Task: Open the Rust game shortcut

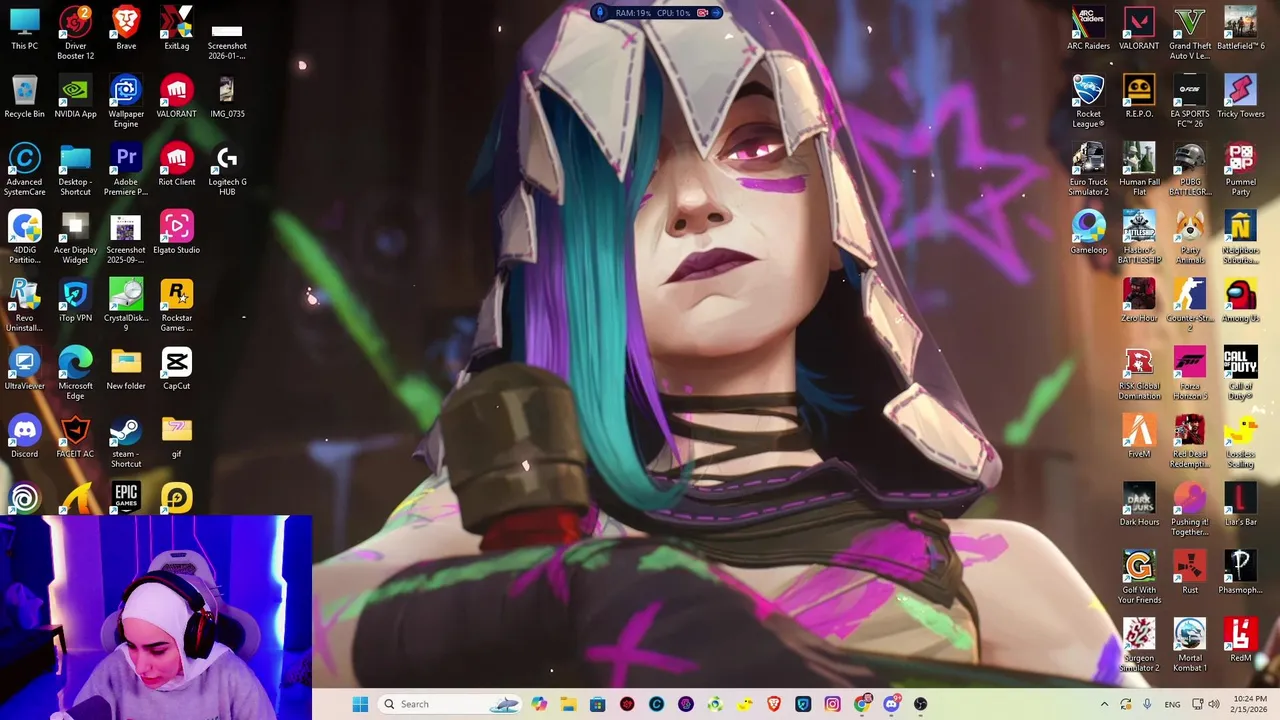Action: tap(1190, 572)
